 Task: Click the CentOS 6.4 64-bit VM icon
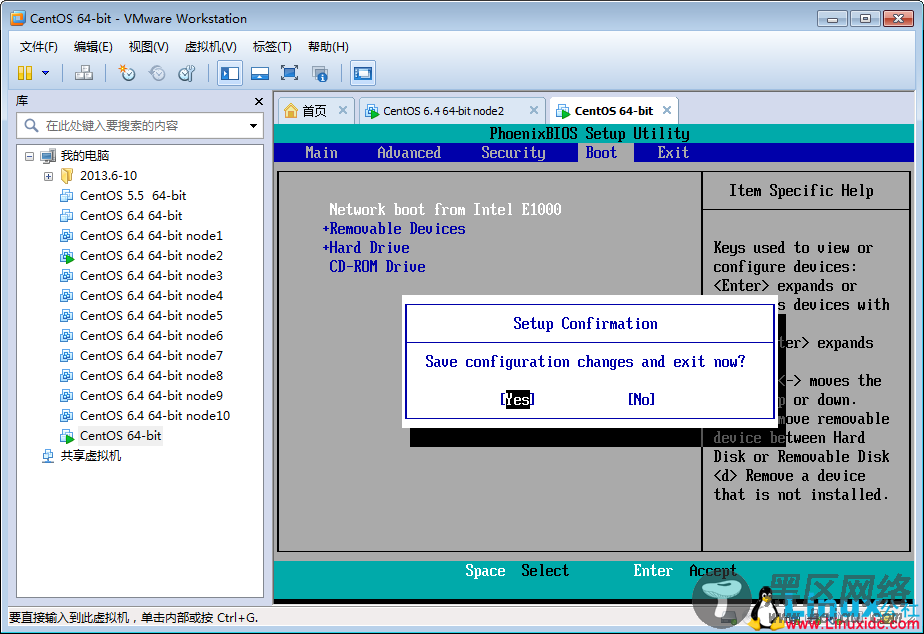pos(67,216)
